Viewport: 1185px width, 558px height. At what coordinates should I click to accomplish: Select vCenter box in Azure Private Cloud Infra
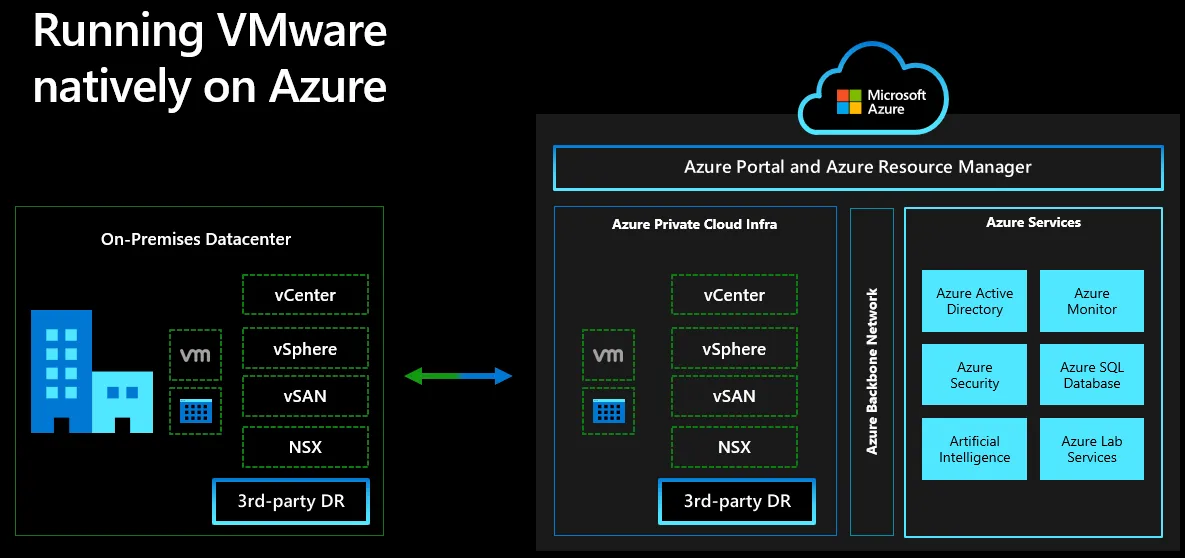tap(735, 294)
